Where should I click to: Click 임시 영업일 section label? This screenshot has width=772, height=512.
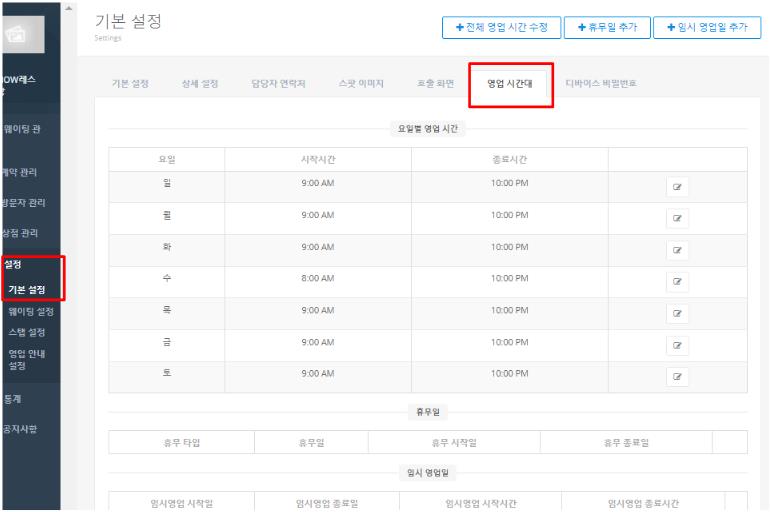pyautogui.click(x=428, y=473)
